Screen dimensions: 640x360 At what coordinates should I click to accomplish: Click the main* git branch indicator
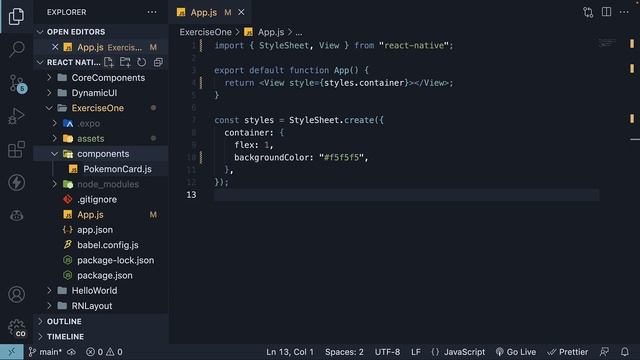click(x=45, y=352)
